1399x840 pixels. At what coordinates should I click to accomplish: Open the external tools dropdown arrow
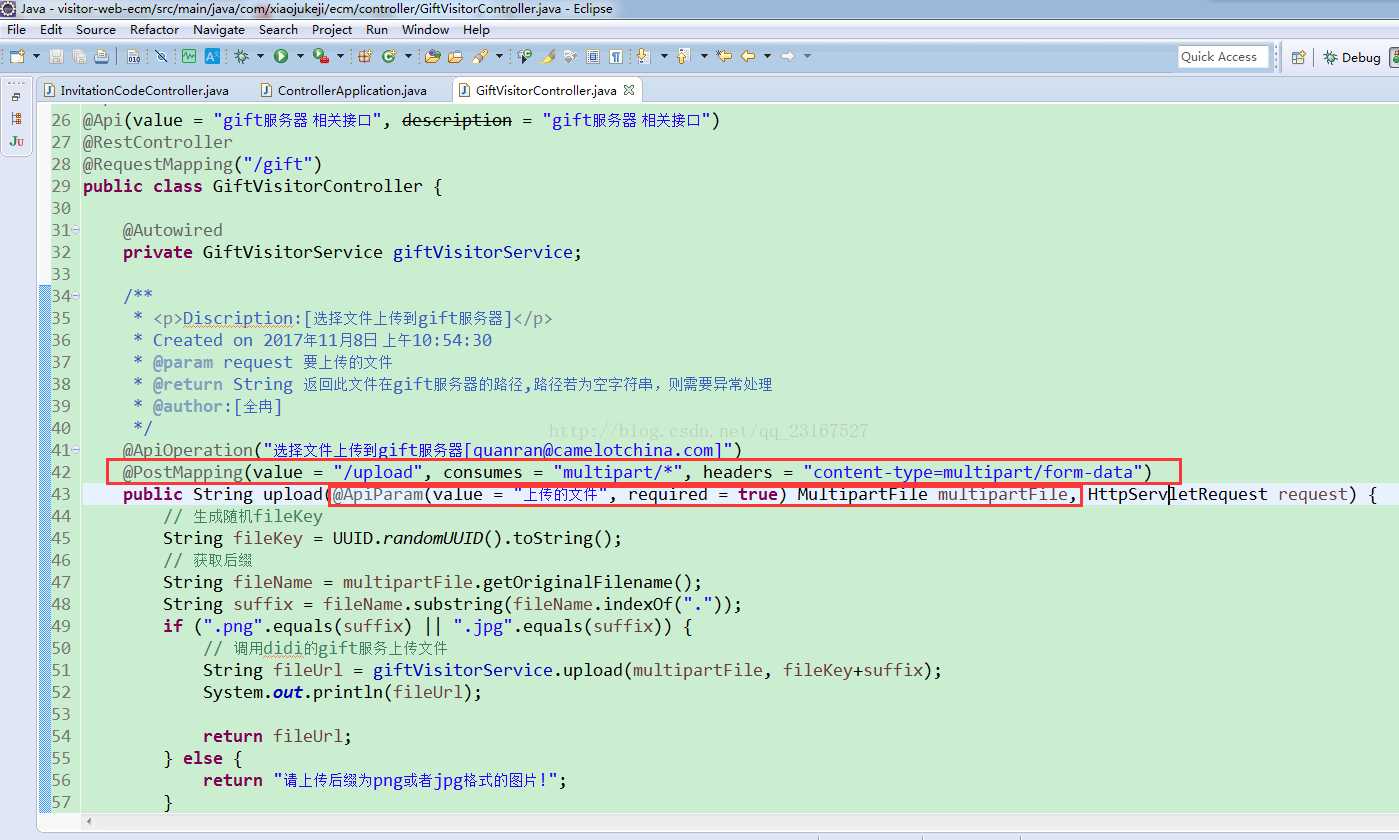coord(340,56)
